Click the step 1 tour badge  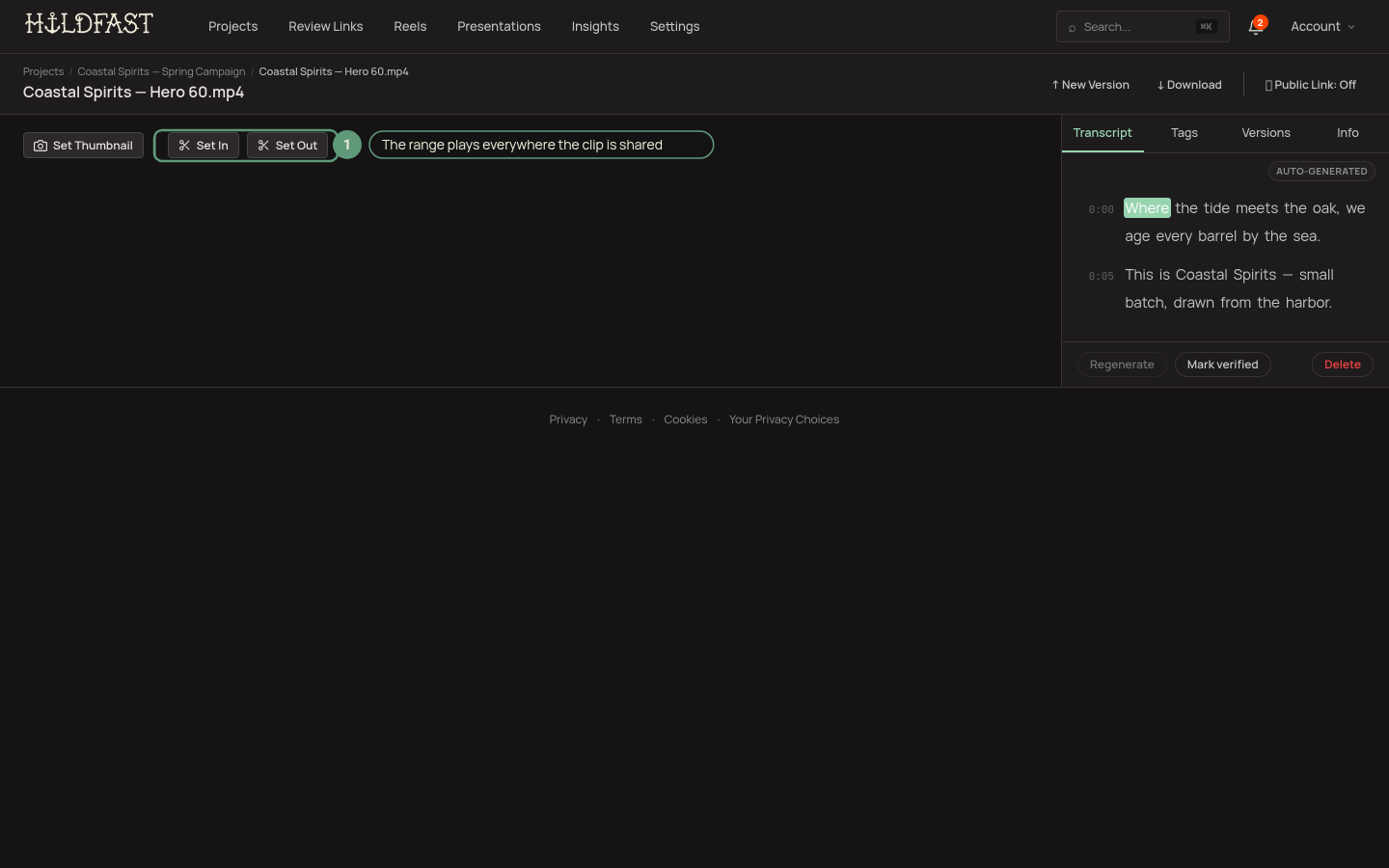pos(347,145)
